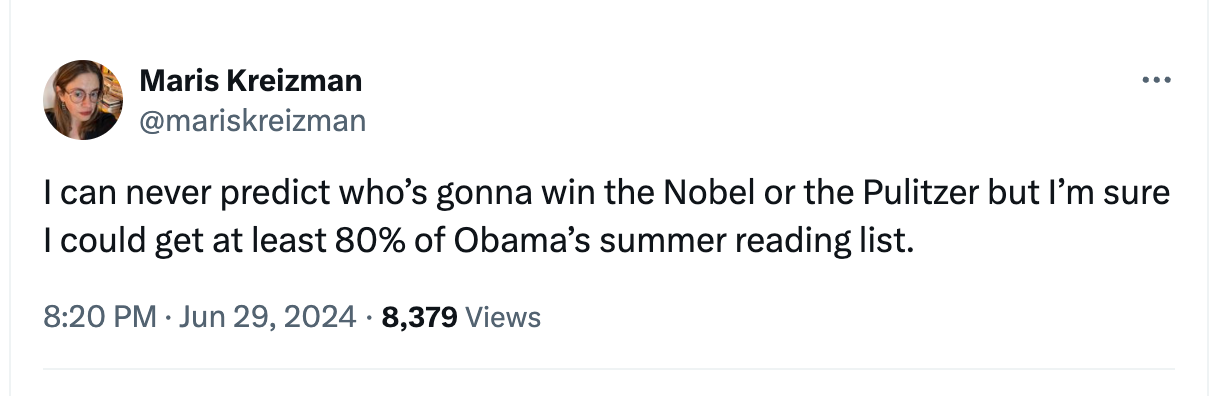Click the Views label beside the count
This screenshot has height=396, width=1214.
pyautogui.click(x=504, y=318)
